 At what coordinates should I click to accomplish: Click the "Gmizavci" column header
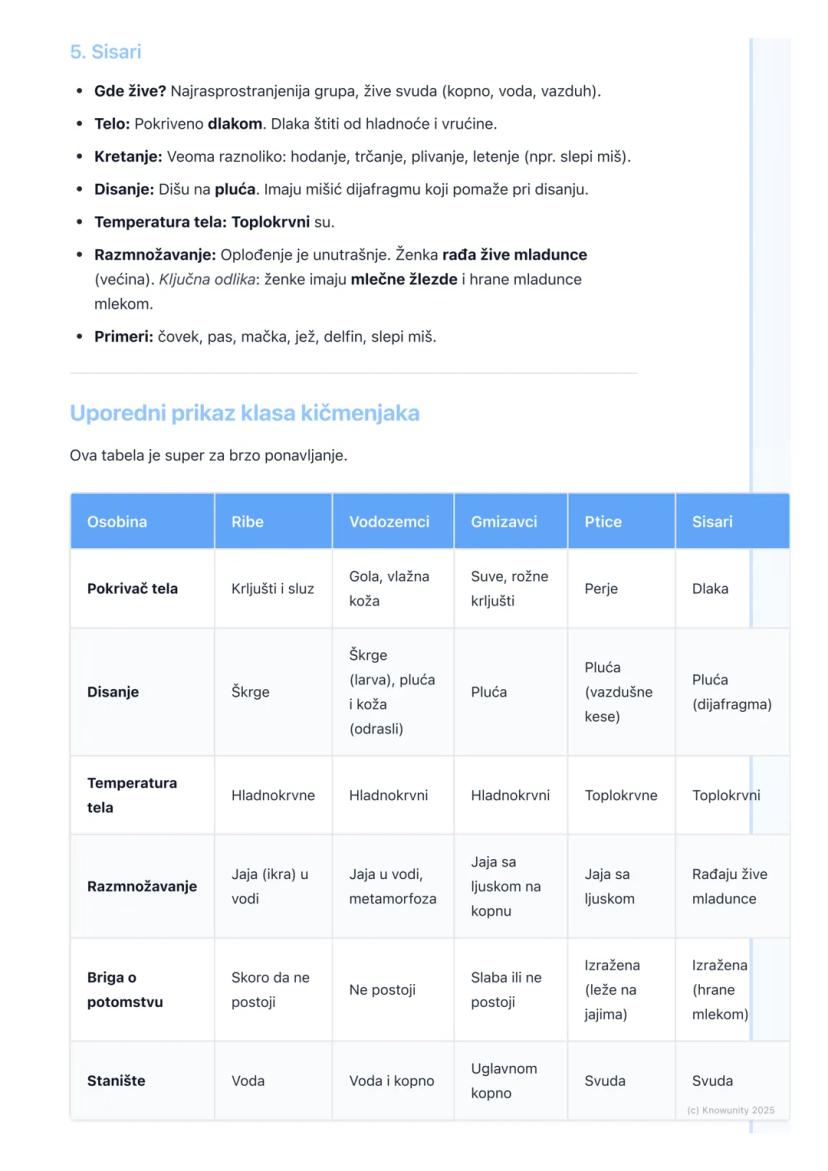504,521
